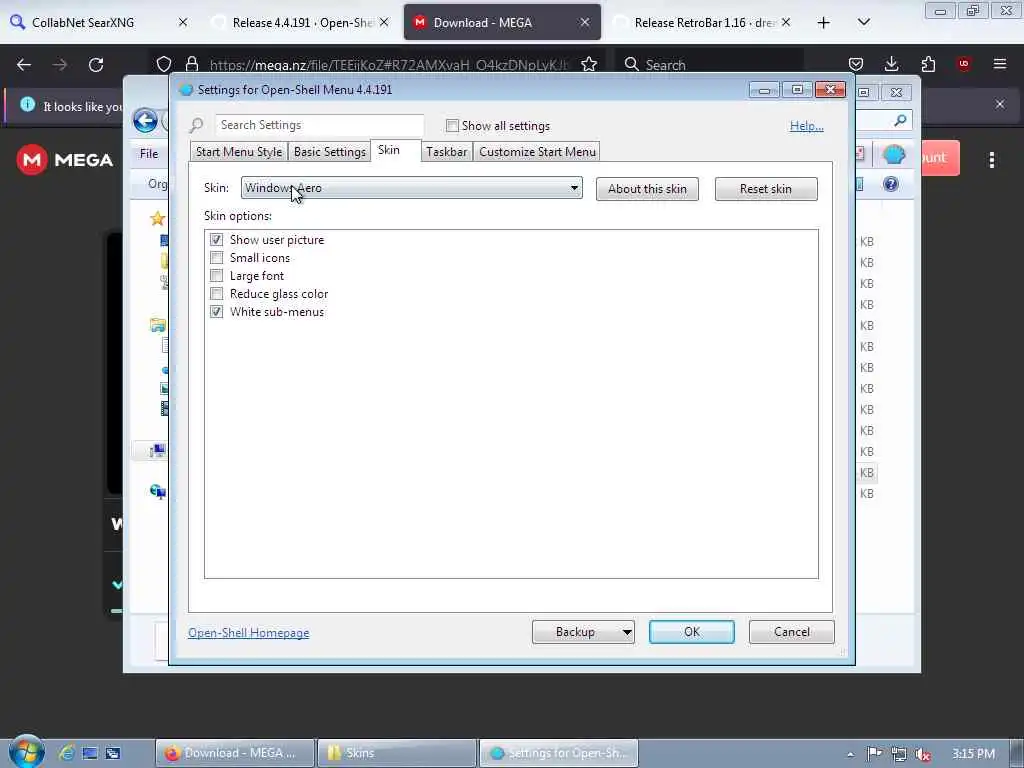Click the taskbar clock 3:15 PM
This screenshot has width=1024, height=768.
click(973, 754)
